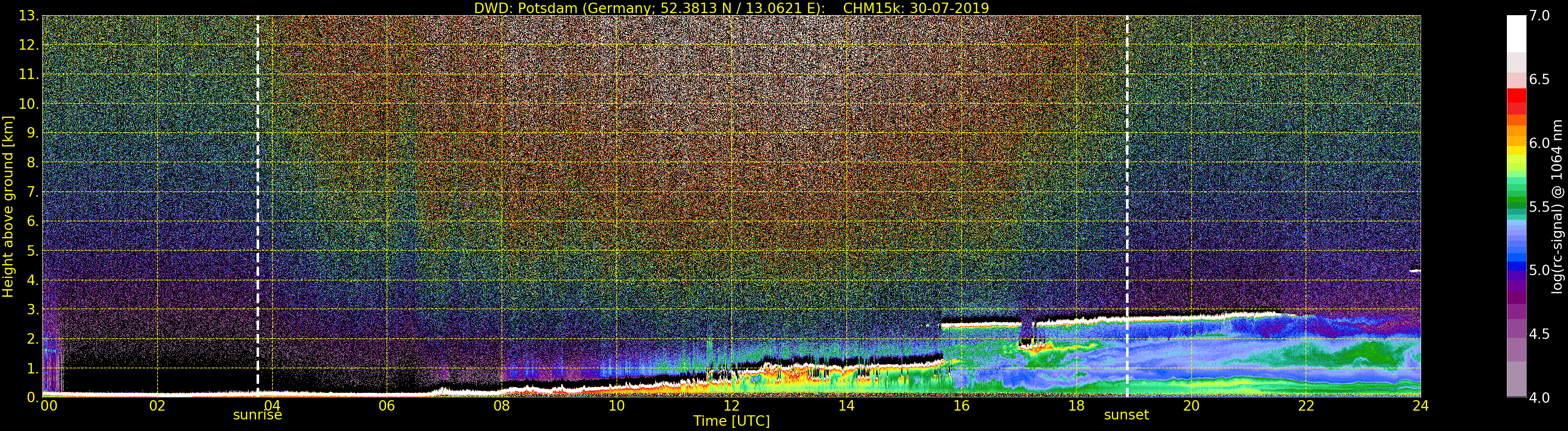
Task: Click height-axis tick label '13.'
Action: click(29, 16)
